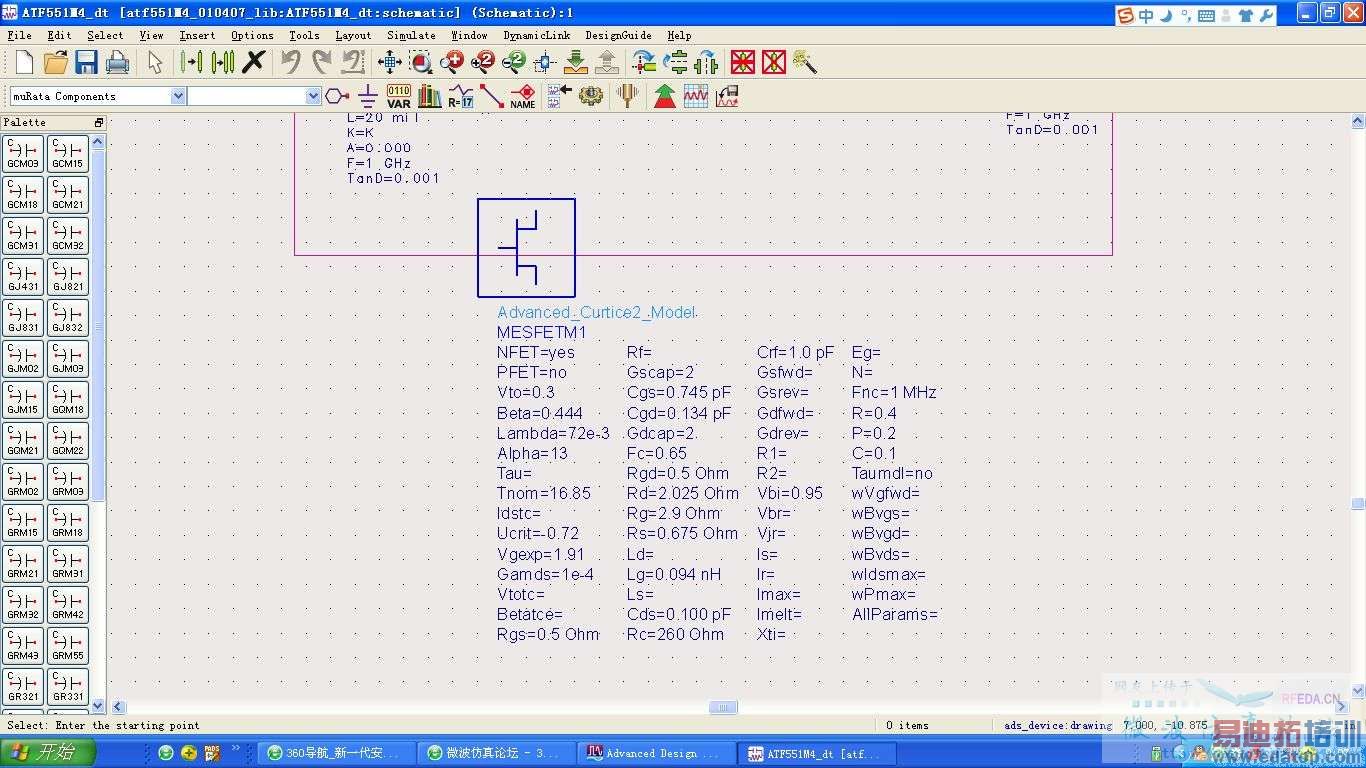Print the schematic with the printer icon
The height and width of the screenshot is (768, 1366).
pyautogui.click(x=118, y=62)
